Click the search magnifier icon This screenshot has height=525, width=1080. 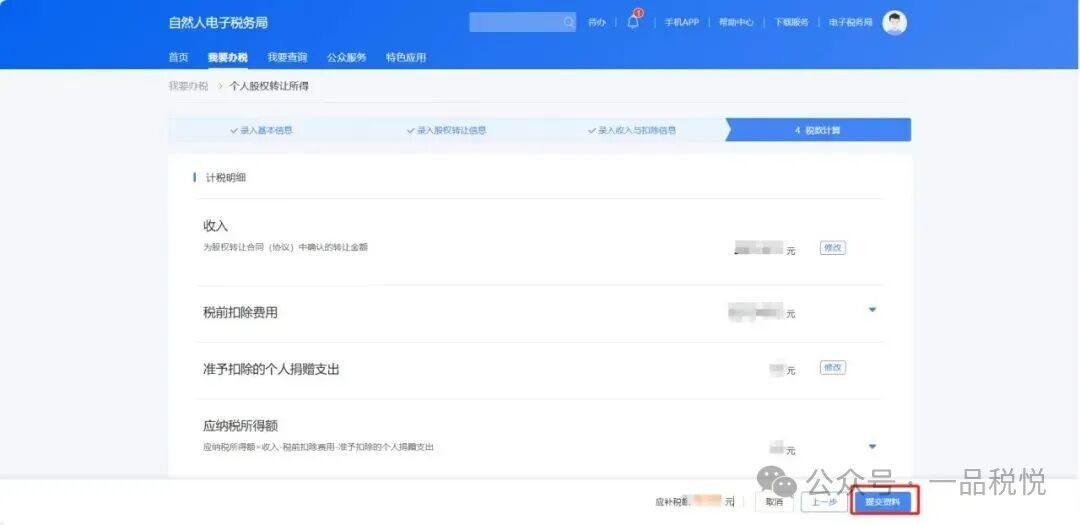[568, 22]
